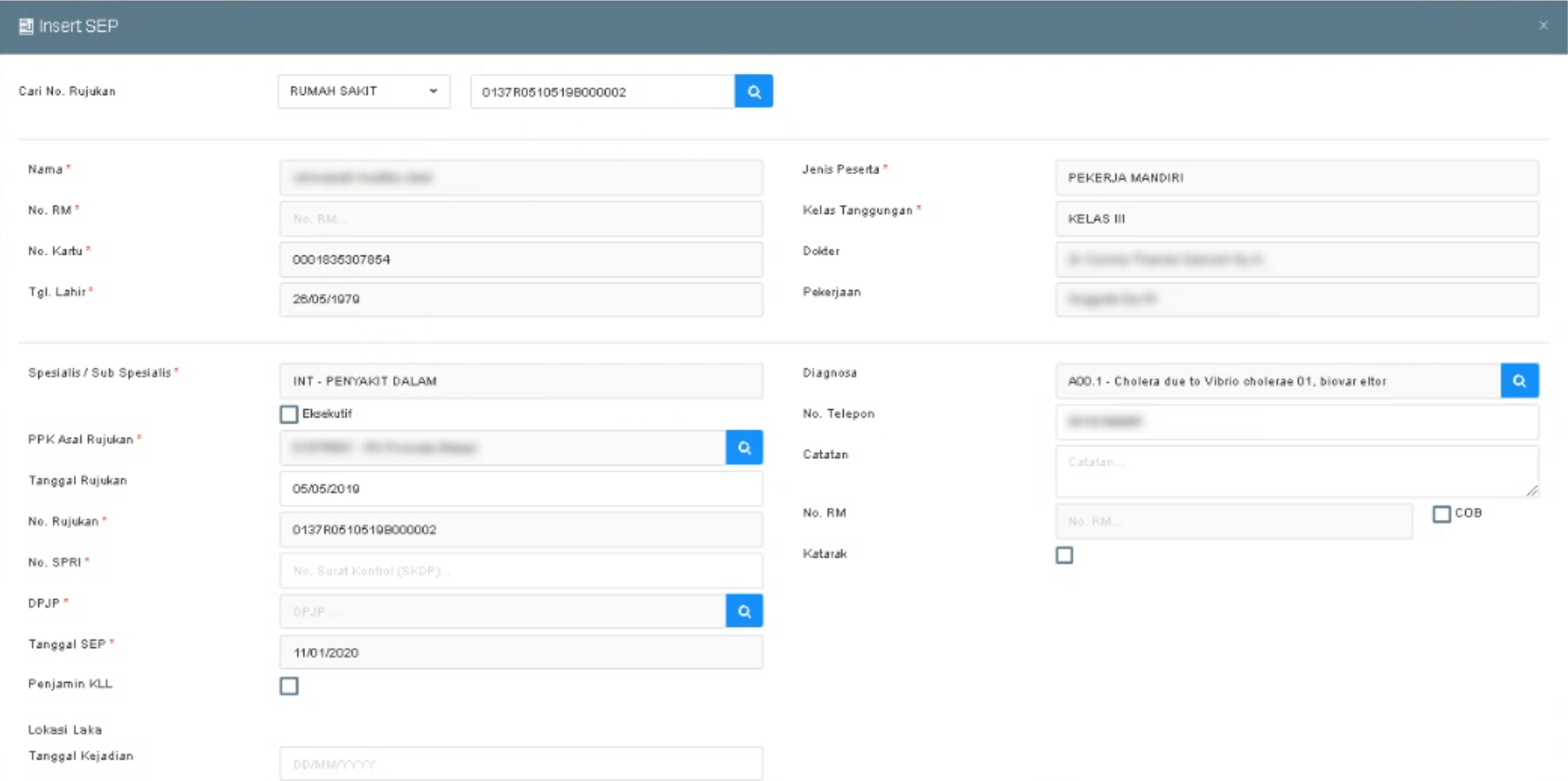Enable the COB checkbox
This screenshot has width=1568, height=781.
(1441, 514)
